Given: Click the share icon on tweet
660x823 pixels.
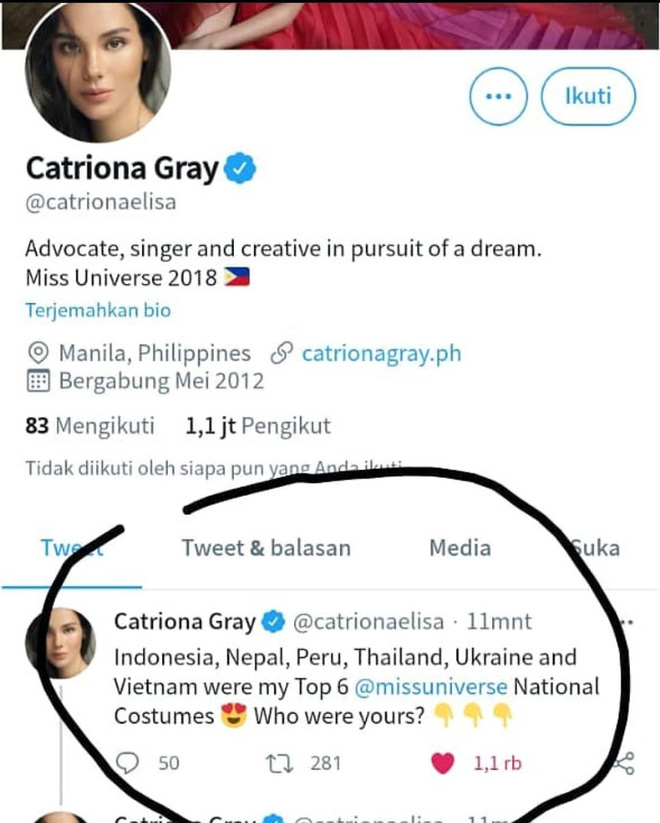Looking at the screenshot, I should [623, 764].
